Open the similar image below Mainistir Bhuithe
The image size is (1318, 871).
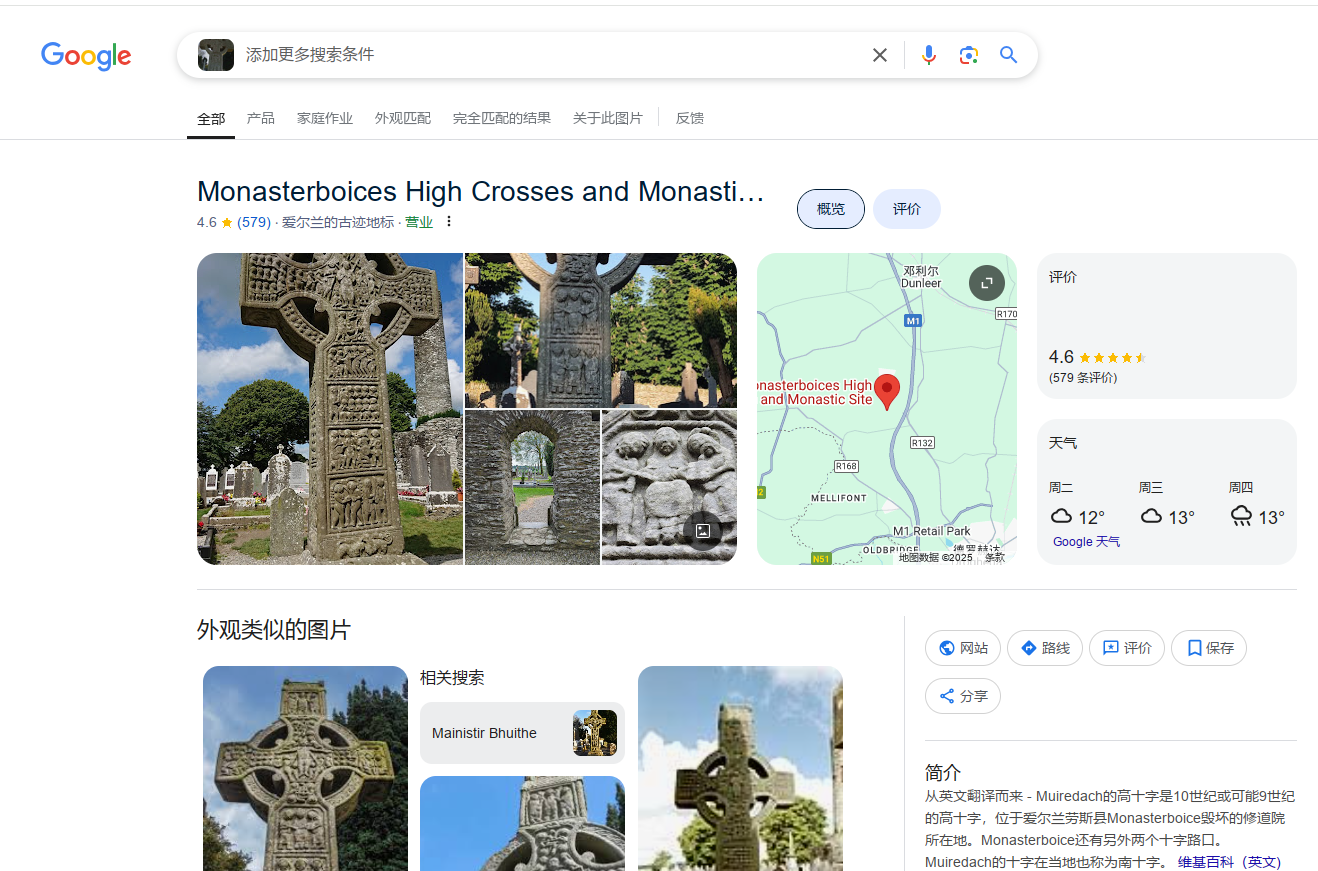[x=522, y=823]
